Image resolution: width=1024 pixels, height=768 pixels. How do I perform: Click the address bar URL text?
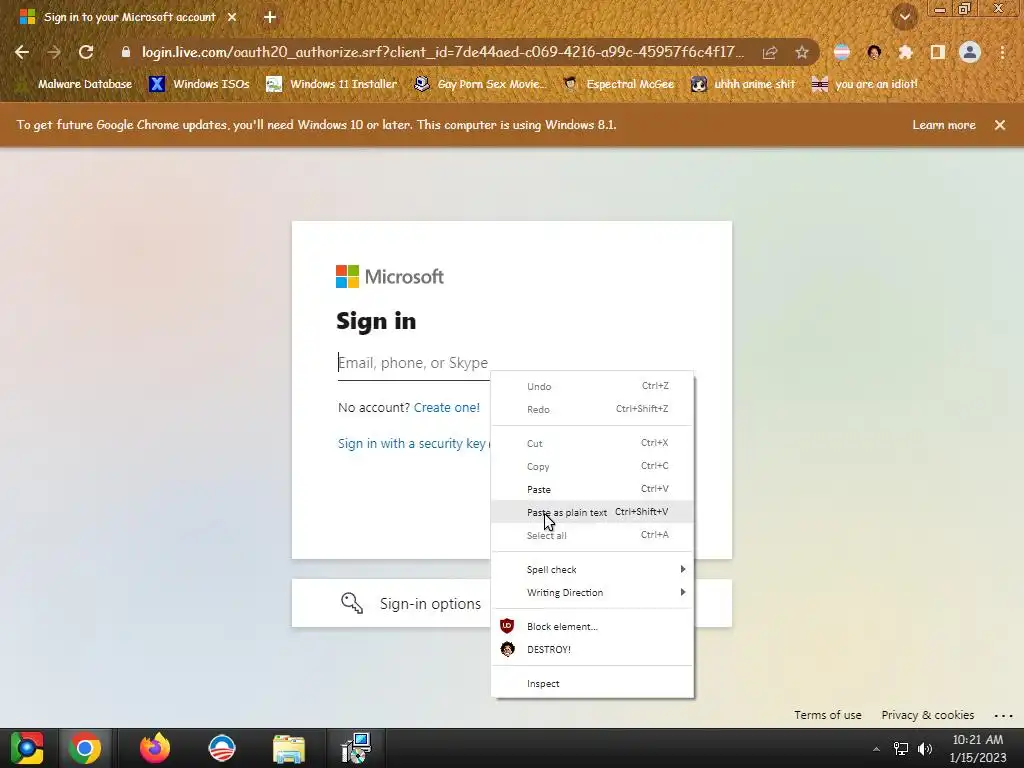tap(443, 52)
